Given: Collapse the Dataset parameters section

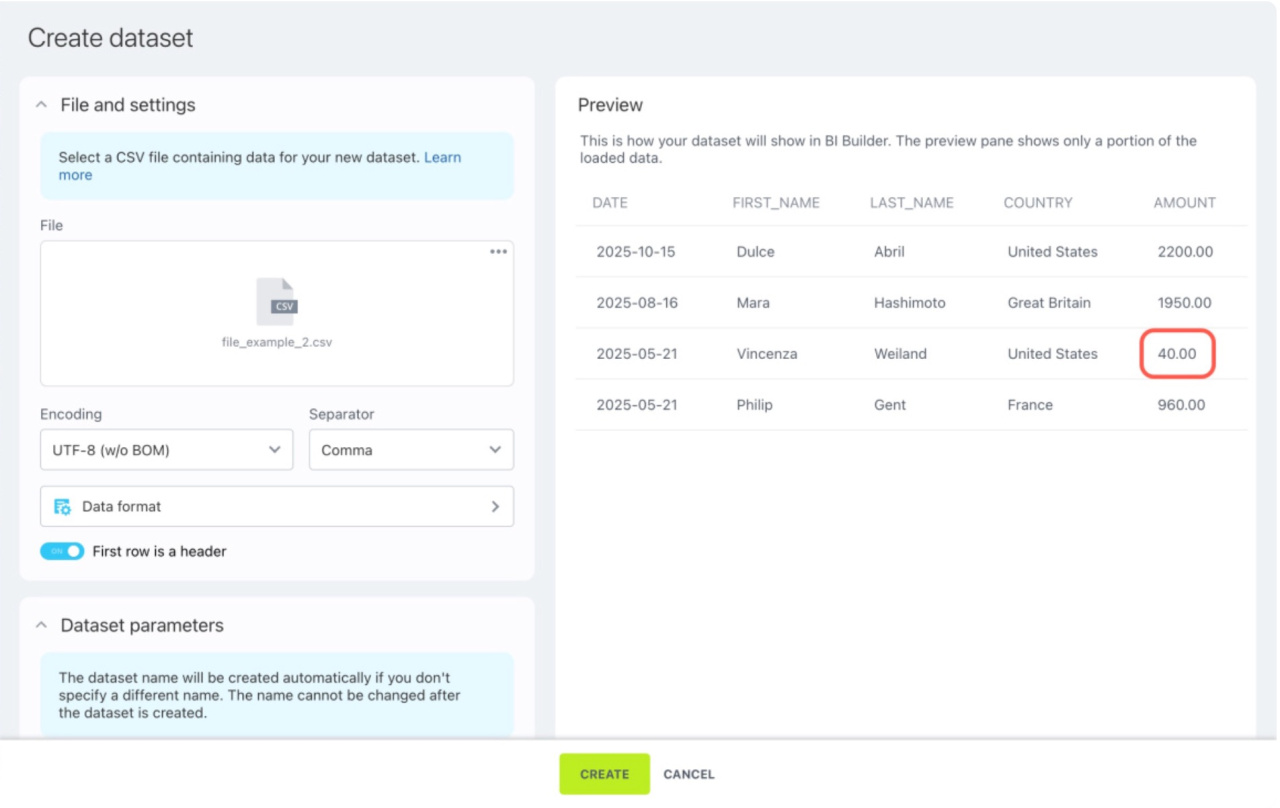Looking at the screenshot, I should 42,625.
